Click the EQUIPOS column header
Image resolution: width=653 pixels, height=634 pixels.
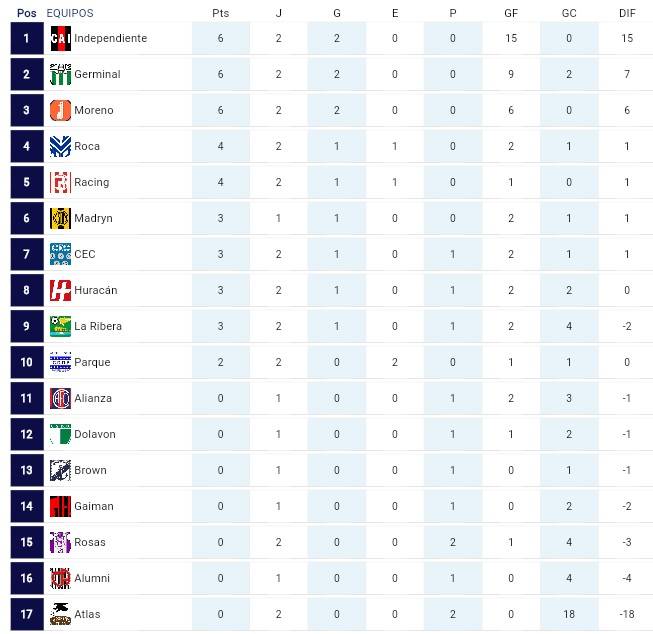pyautogui.click(x=70, y=13)
